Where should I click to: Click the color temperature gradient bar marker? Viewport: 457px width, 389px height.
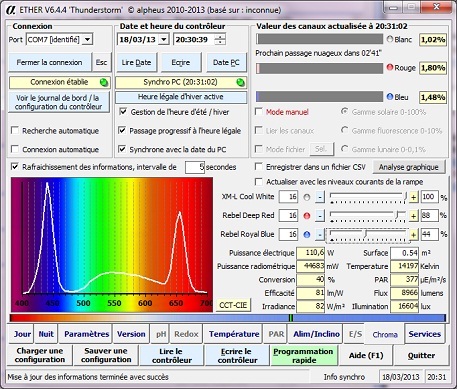(x=291, y=318)
